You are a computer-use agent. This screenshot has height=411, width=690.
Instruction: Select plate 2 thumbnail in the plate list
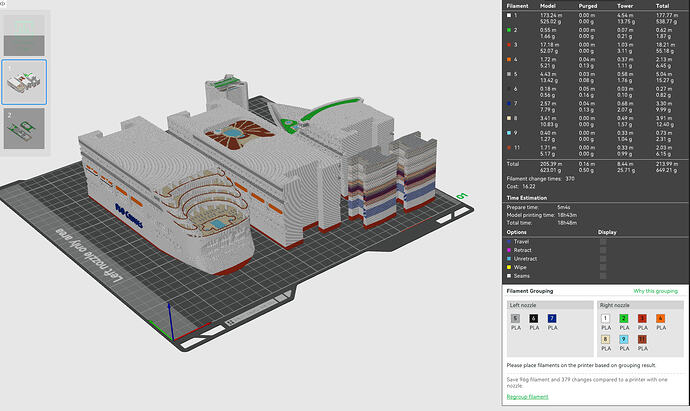[24, 128]
